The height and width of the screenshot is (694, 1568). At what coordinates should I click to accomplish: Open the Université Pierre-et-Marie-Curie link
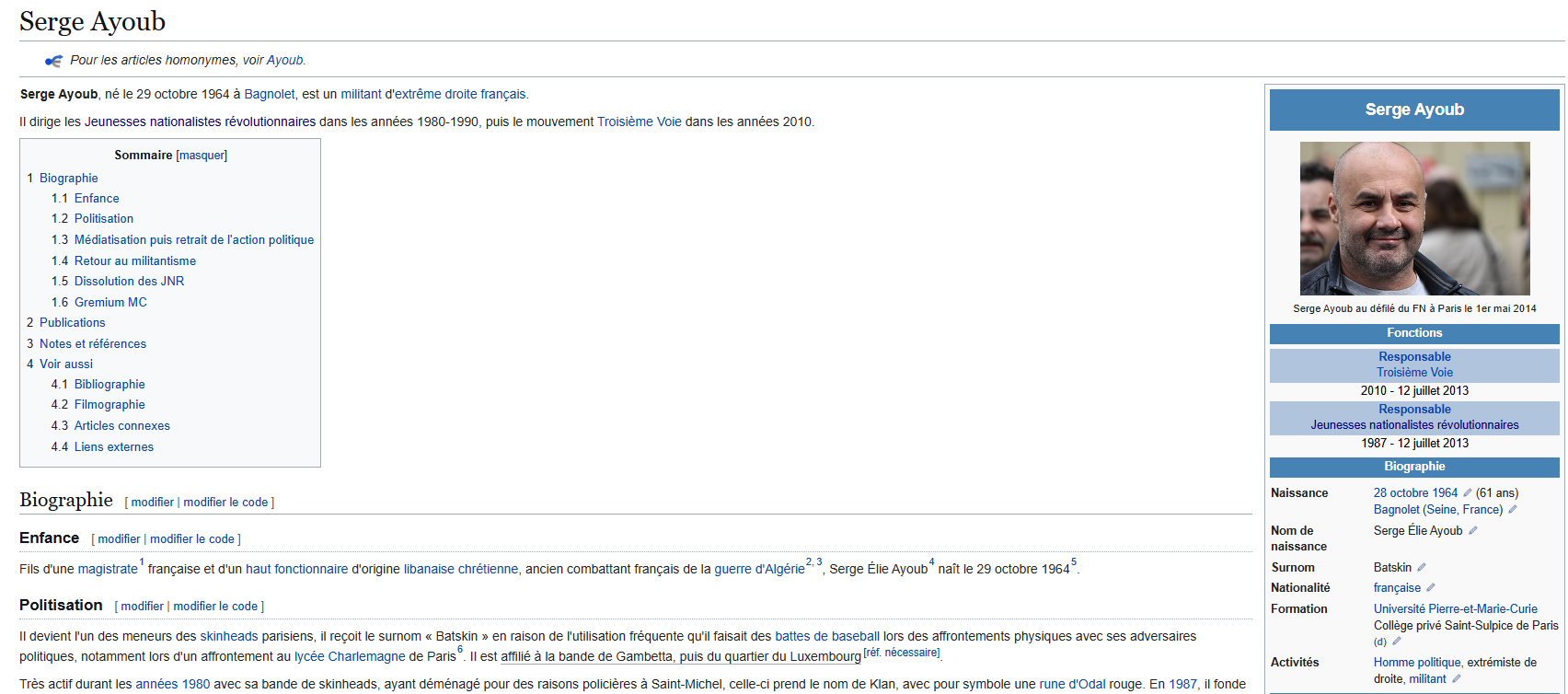[x=1456, y=609]
